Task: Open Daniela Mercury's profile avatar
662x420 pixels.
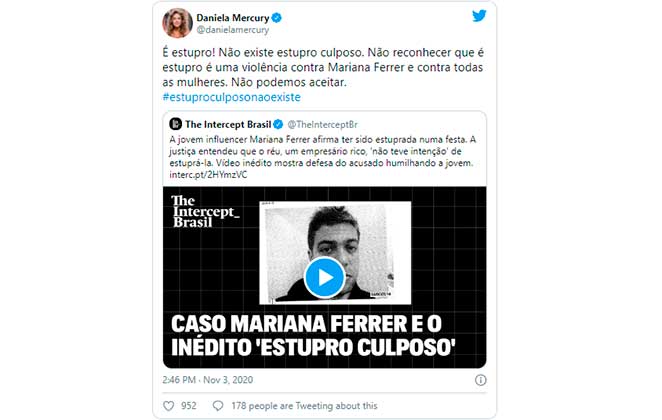Action: (x=177, y=23)
